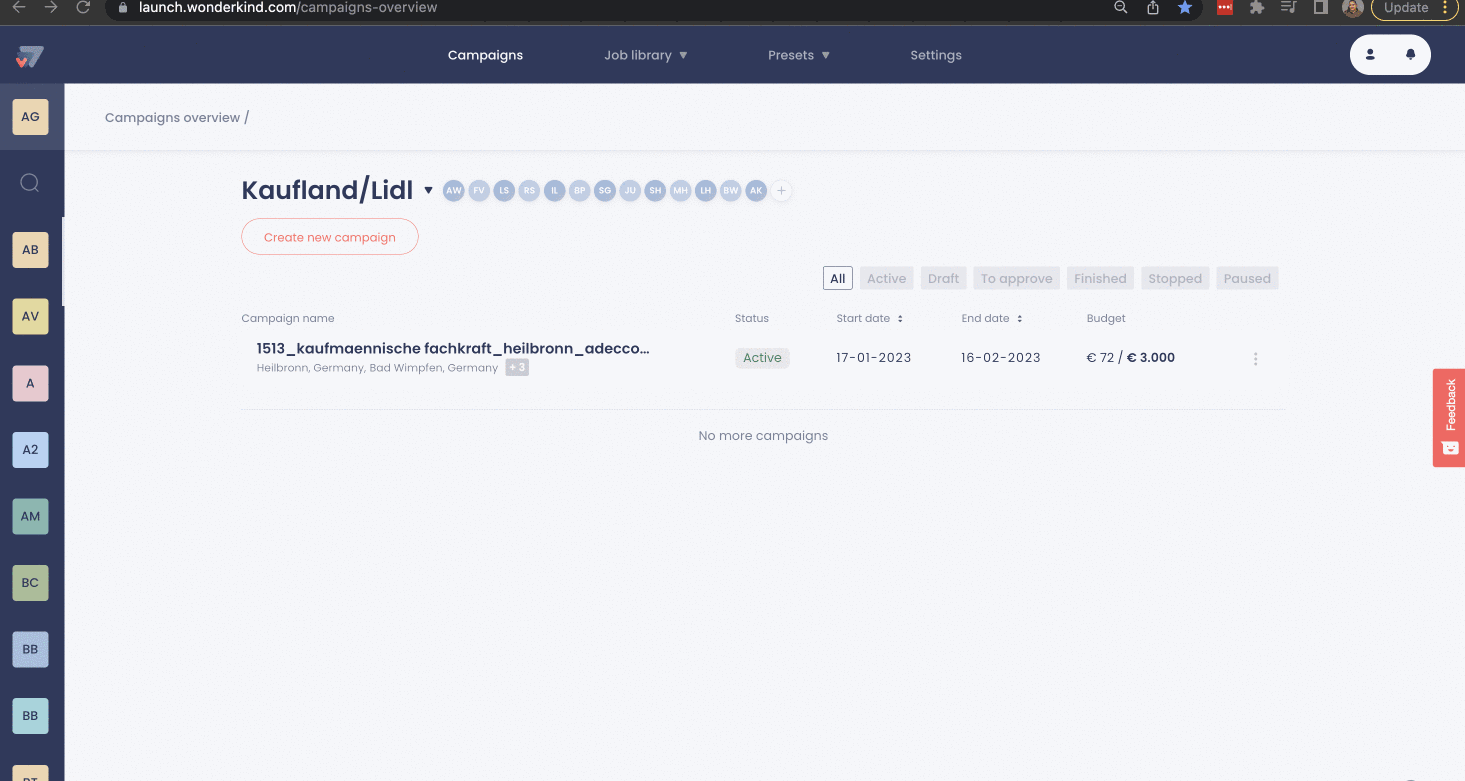Filter campaigns by To approve
The image size is (1465, 781).
tap(1016, 279)
